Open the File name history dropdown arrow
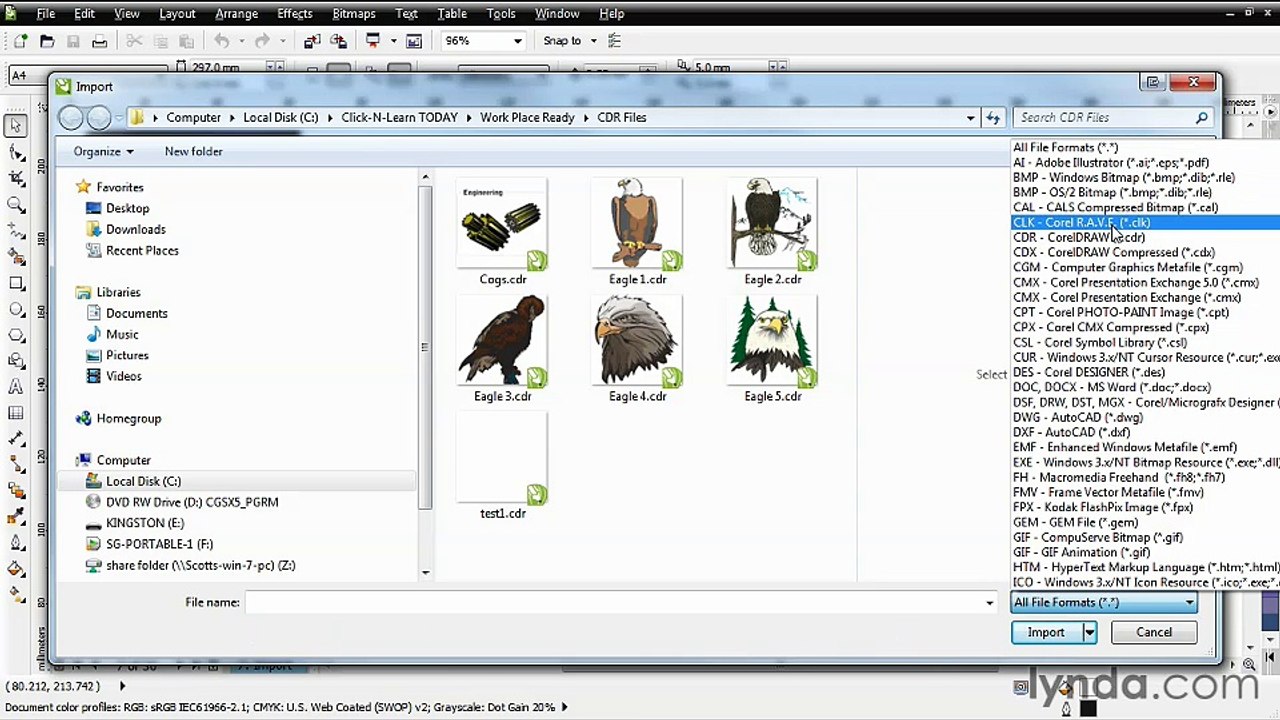1280x720 pixels. (x=989, y=602)
